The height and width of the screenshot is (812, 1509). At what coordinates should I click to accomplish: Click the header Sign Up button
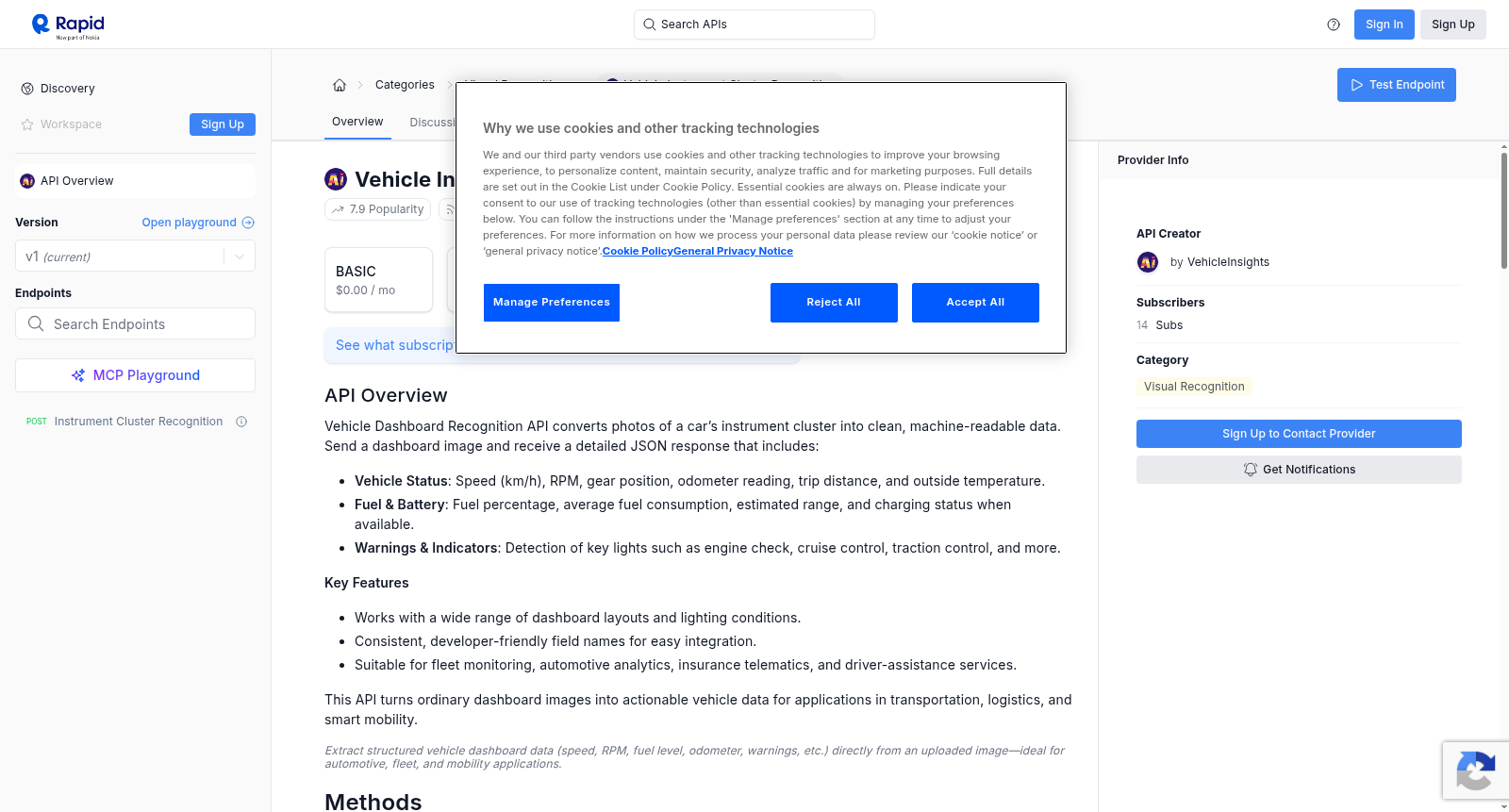(1453, 25)
